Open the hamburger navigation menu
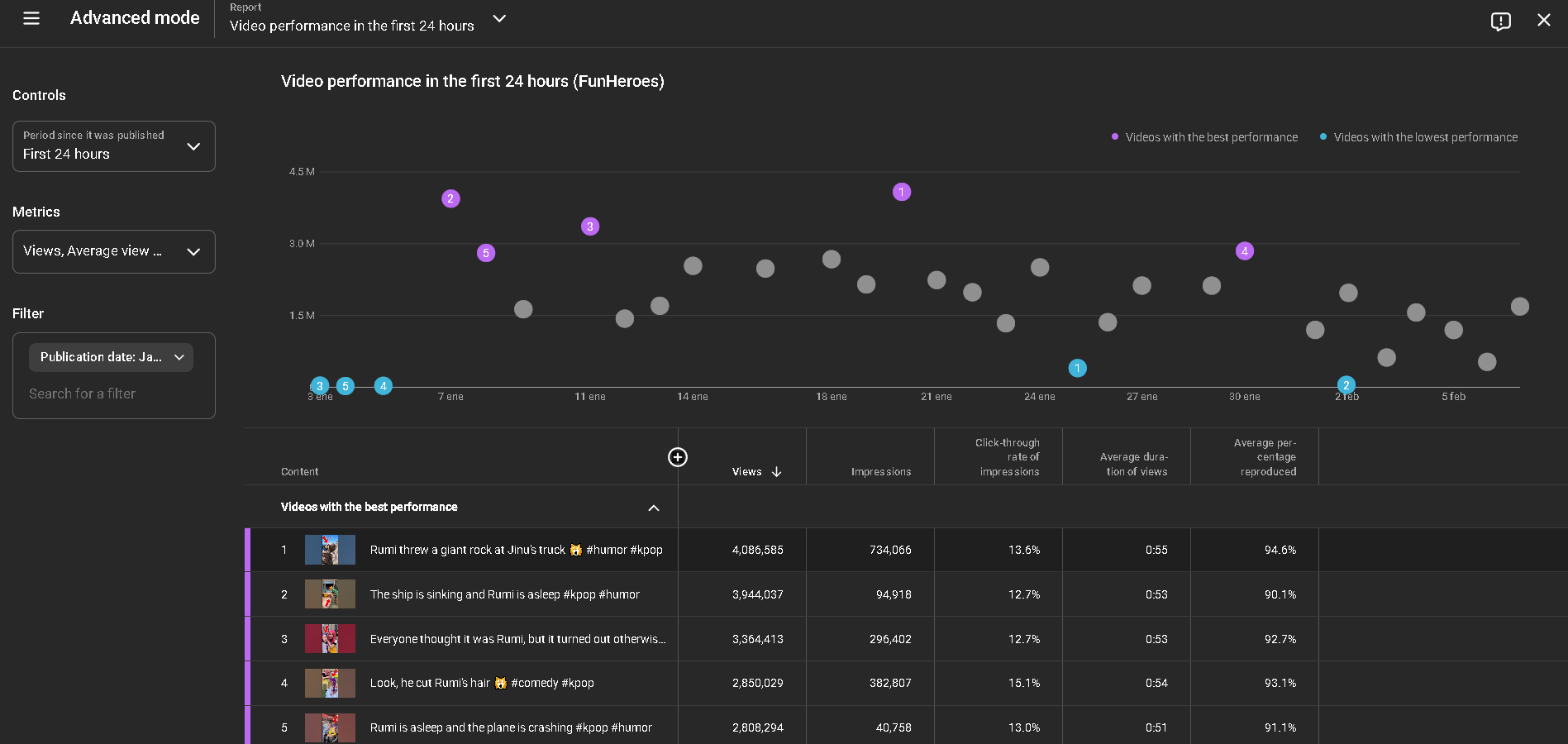Screen dimensions: 1568x744 [31, 18]
